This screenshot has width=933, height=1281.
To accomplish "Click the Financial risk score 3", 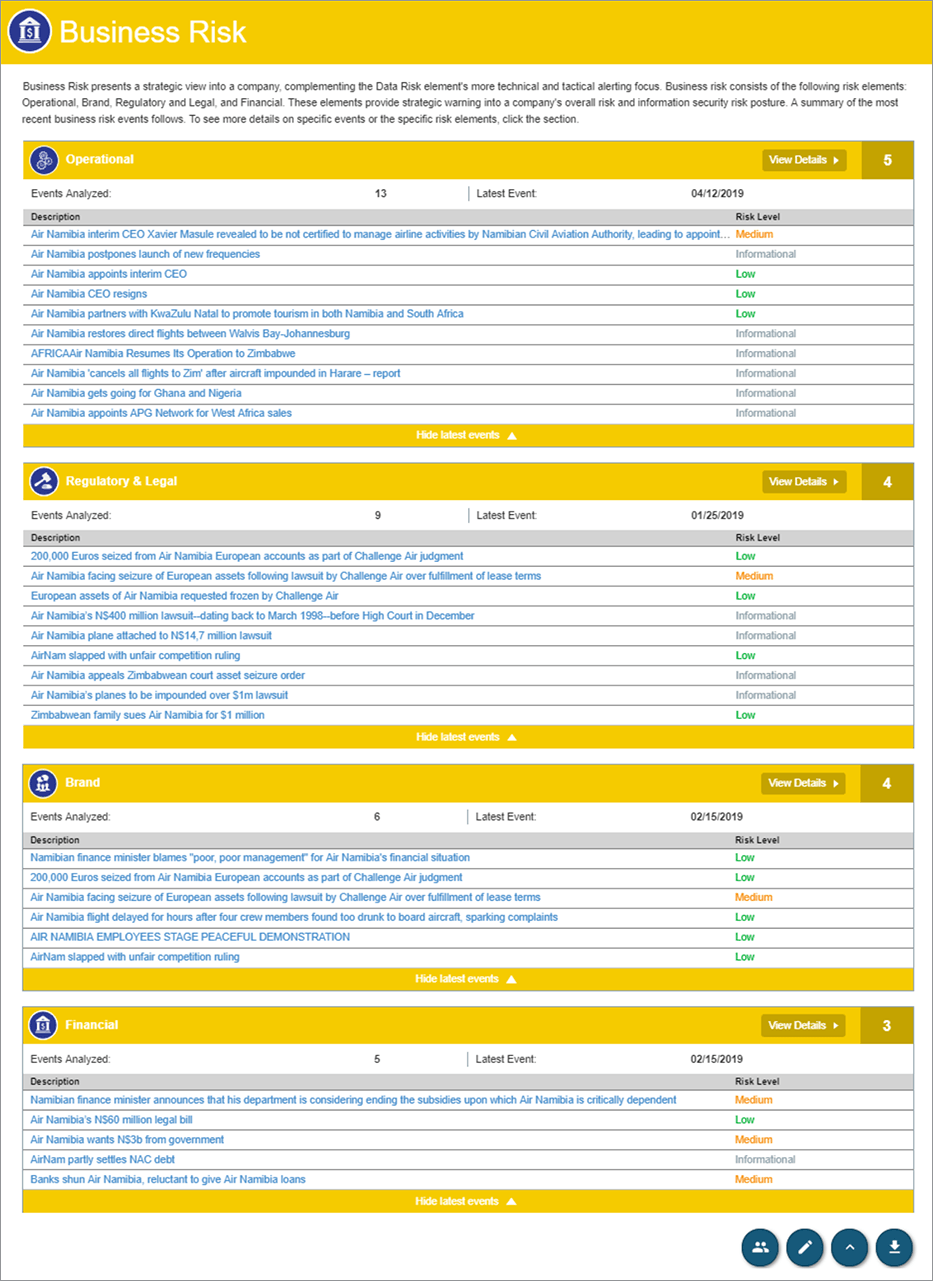I will pyautogui.click(x=887, y=1025).
